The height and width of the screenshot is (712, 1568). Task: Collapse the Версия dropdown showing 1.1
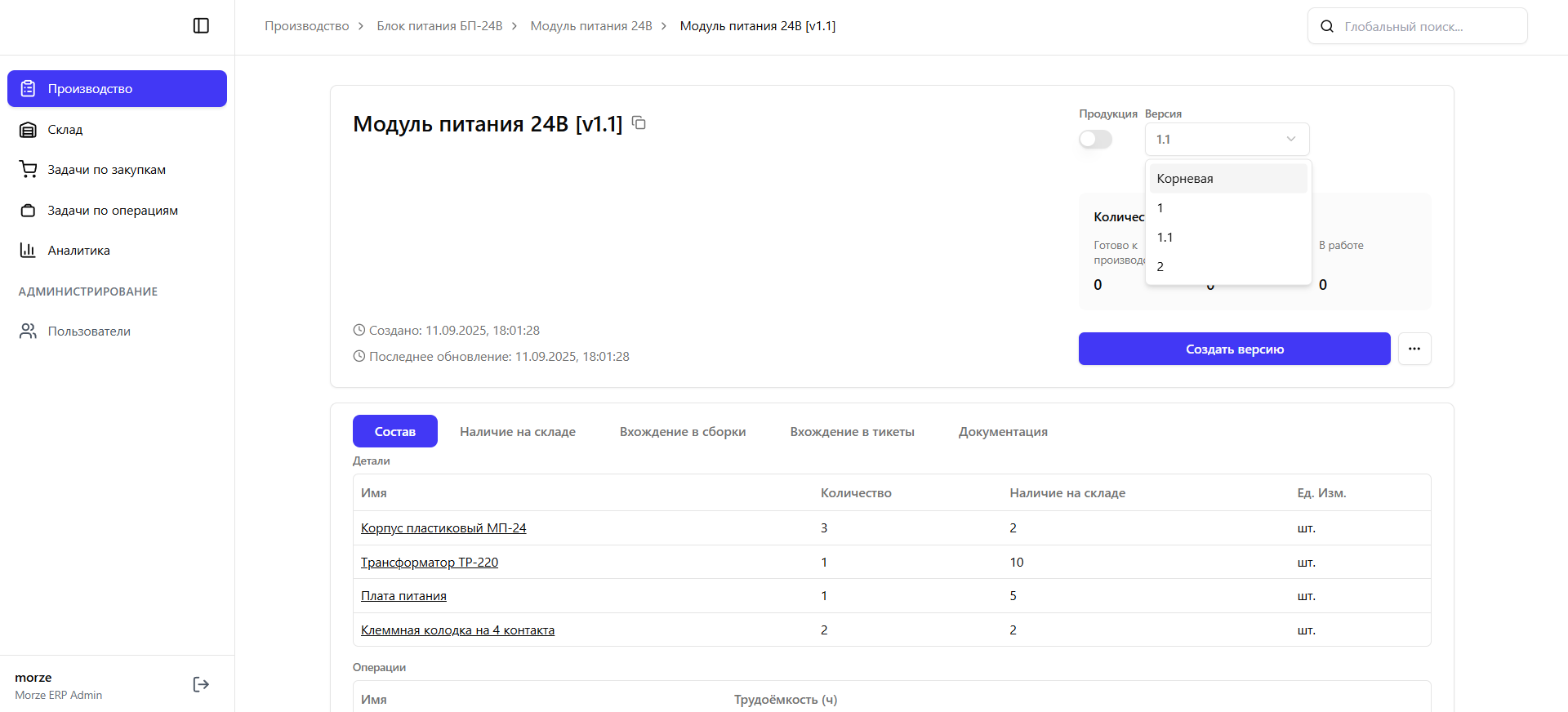click(1226, 140)
